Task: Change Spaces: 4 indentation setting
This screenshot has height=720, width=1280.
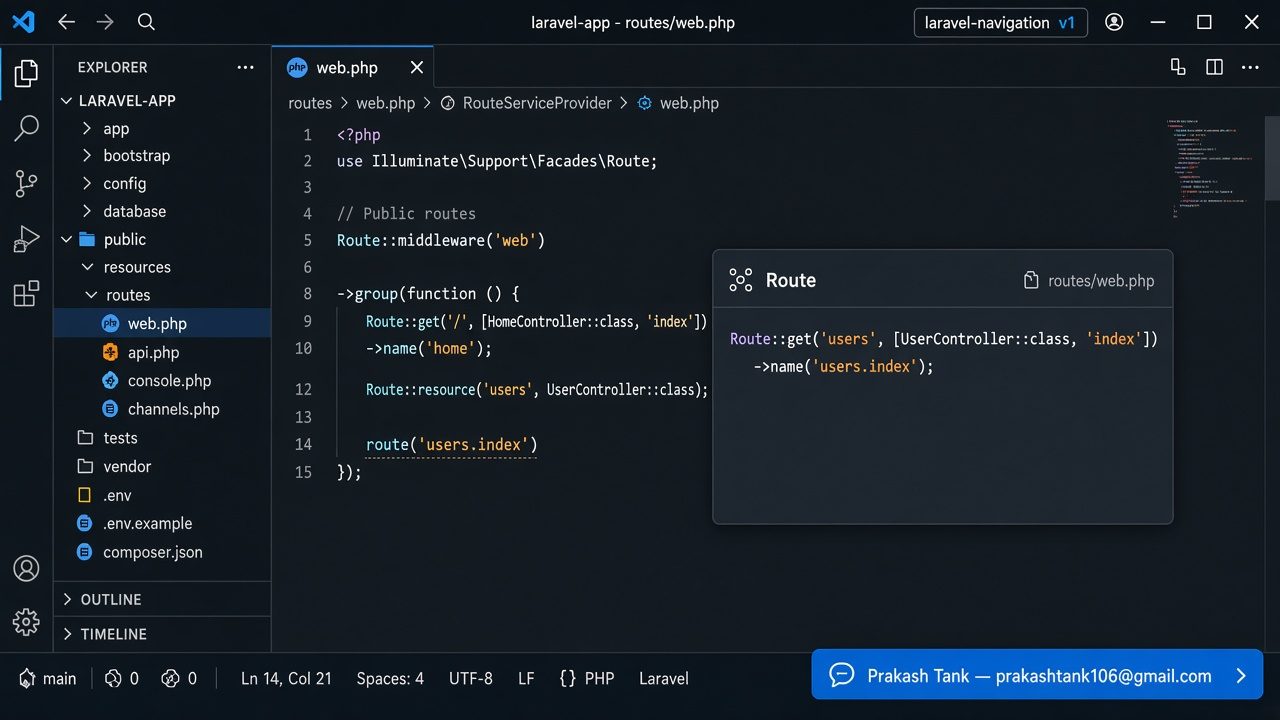Action: pos(390,678)
